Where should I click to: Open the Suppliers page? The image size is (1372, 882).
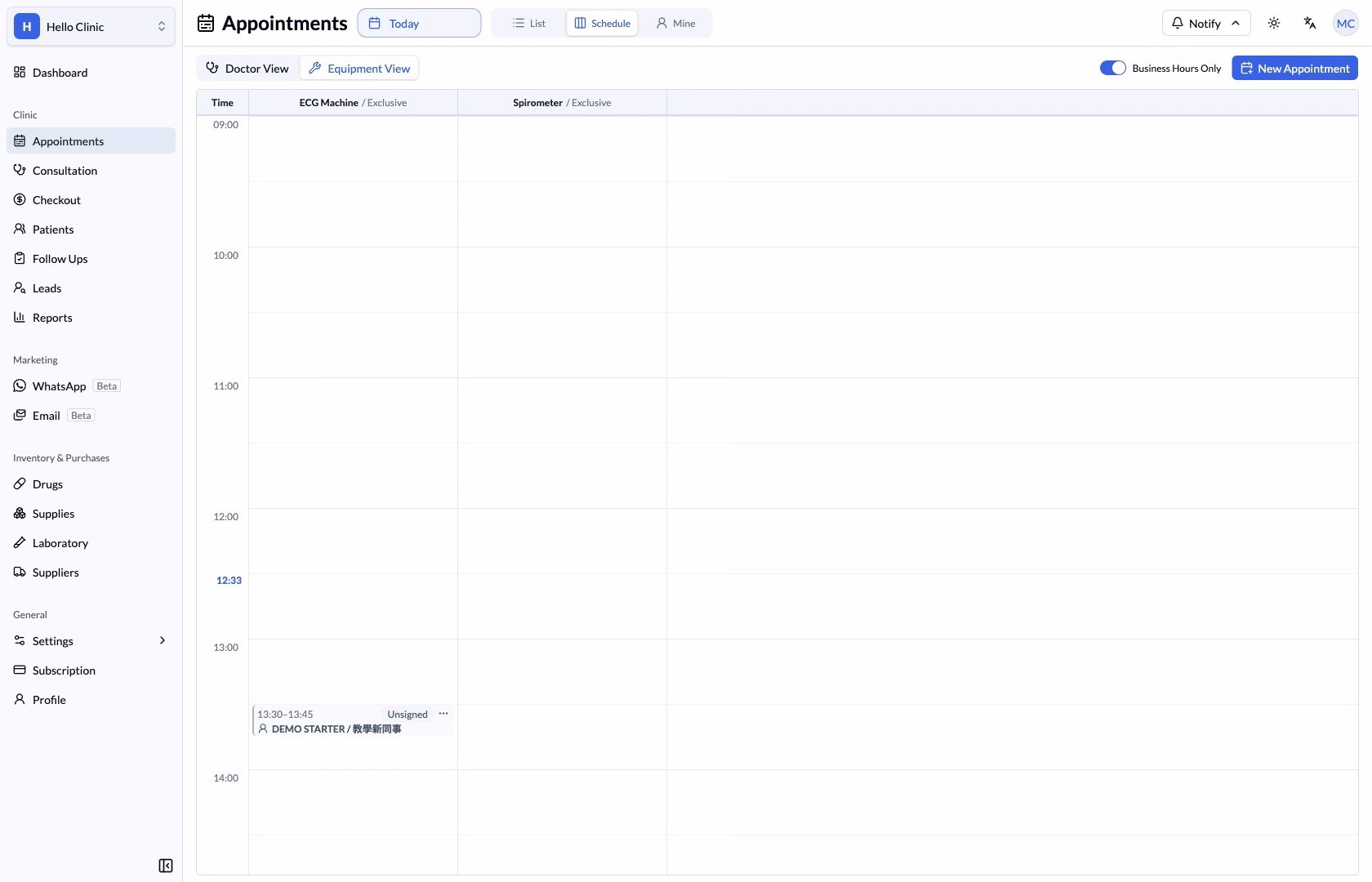click(91, 572)
